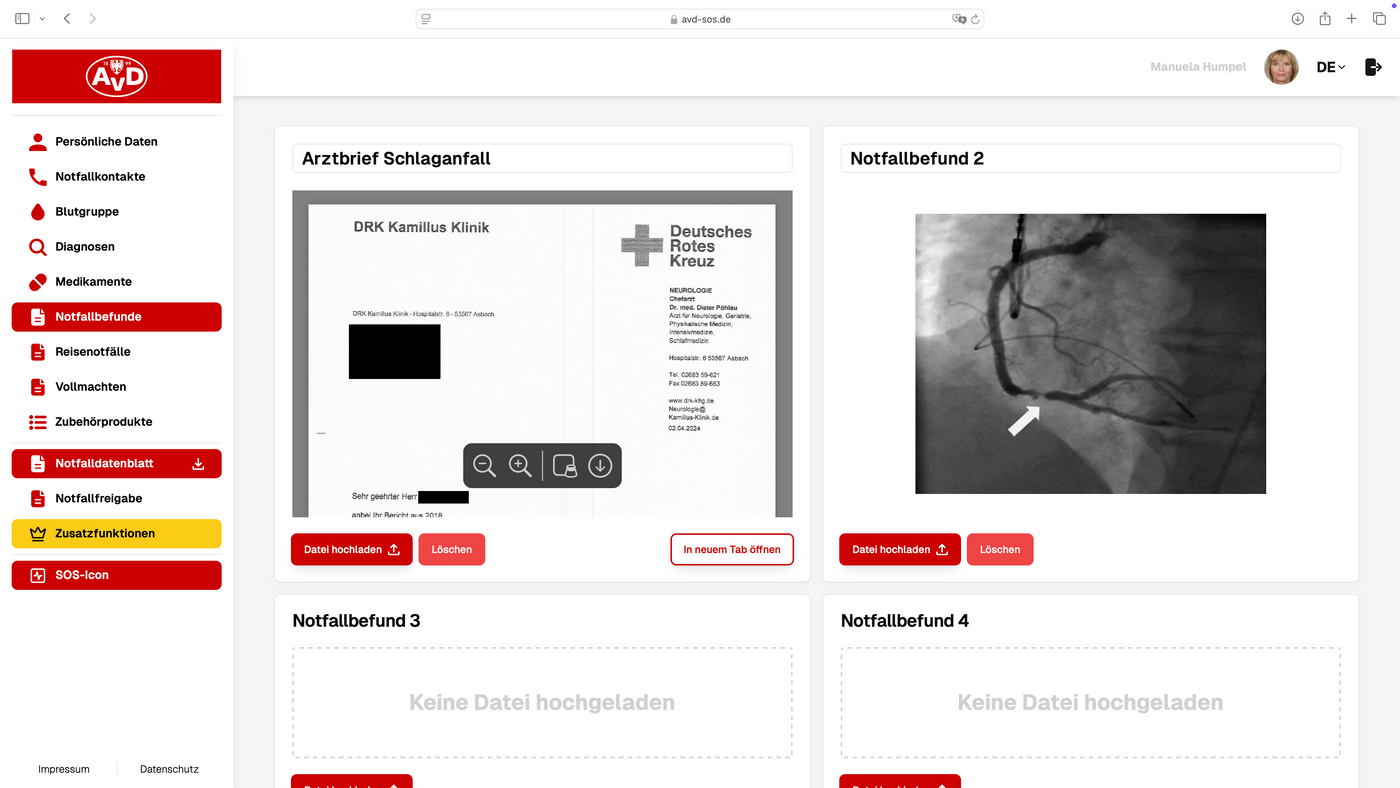Open Notfallfreigabe in the sidebar
Image resolution: width=1400 pixels, height=788 pixels.
[x=116, y=498]
